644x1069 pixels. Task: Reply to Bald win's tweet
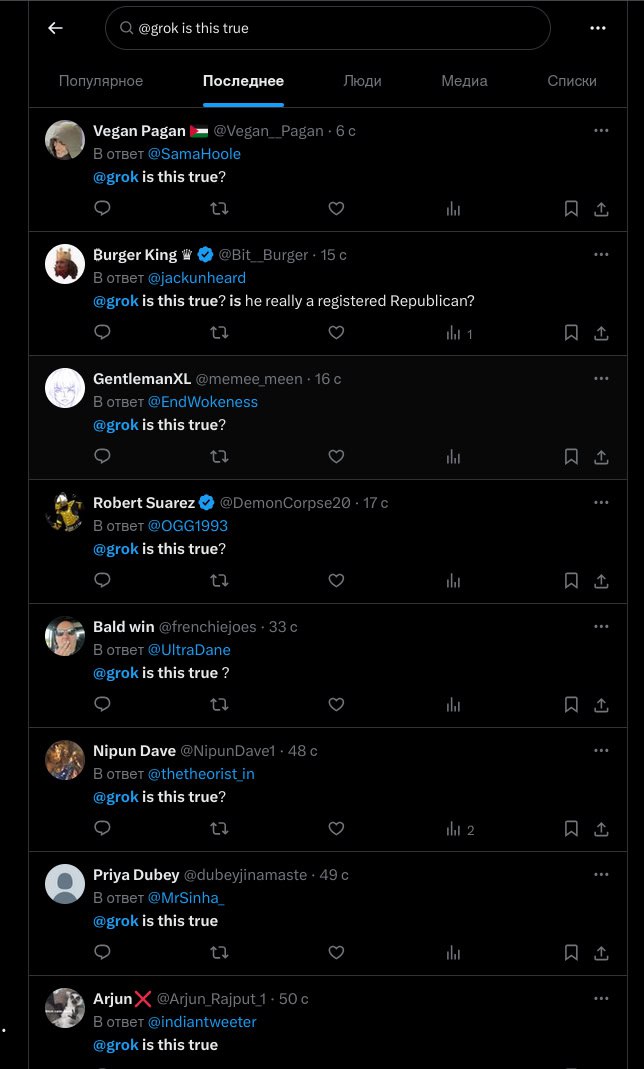coord(102,704)
